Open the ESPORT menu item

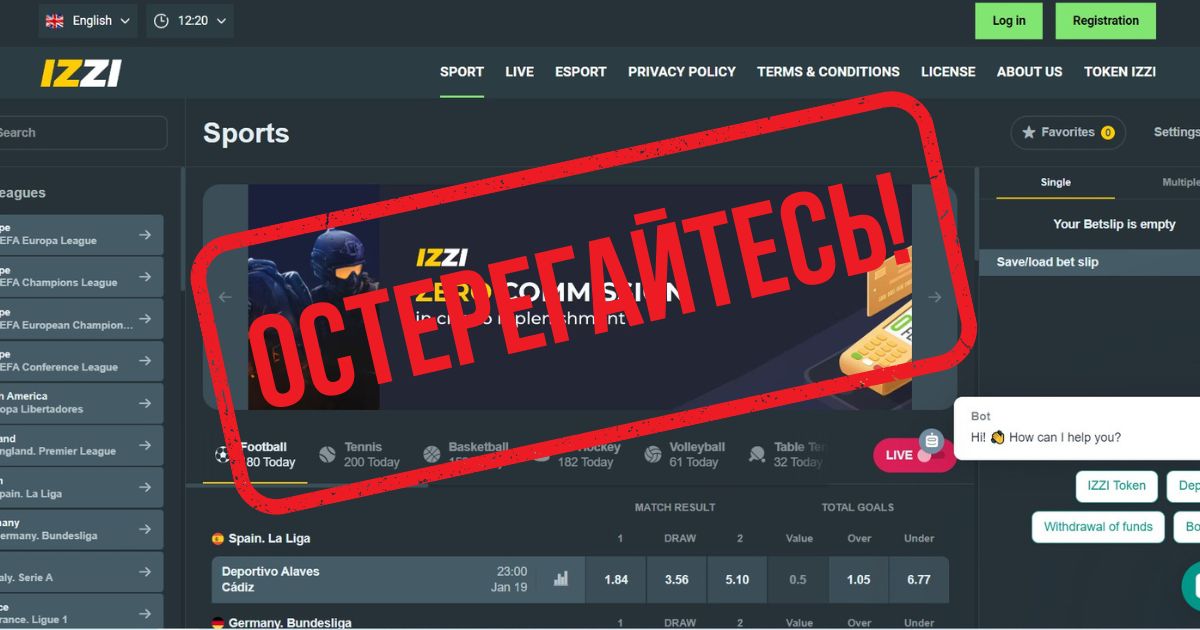(x=581, y=72)
